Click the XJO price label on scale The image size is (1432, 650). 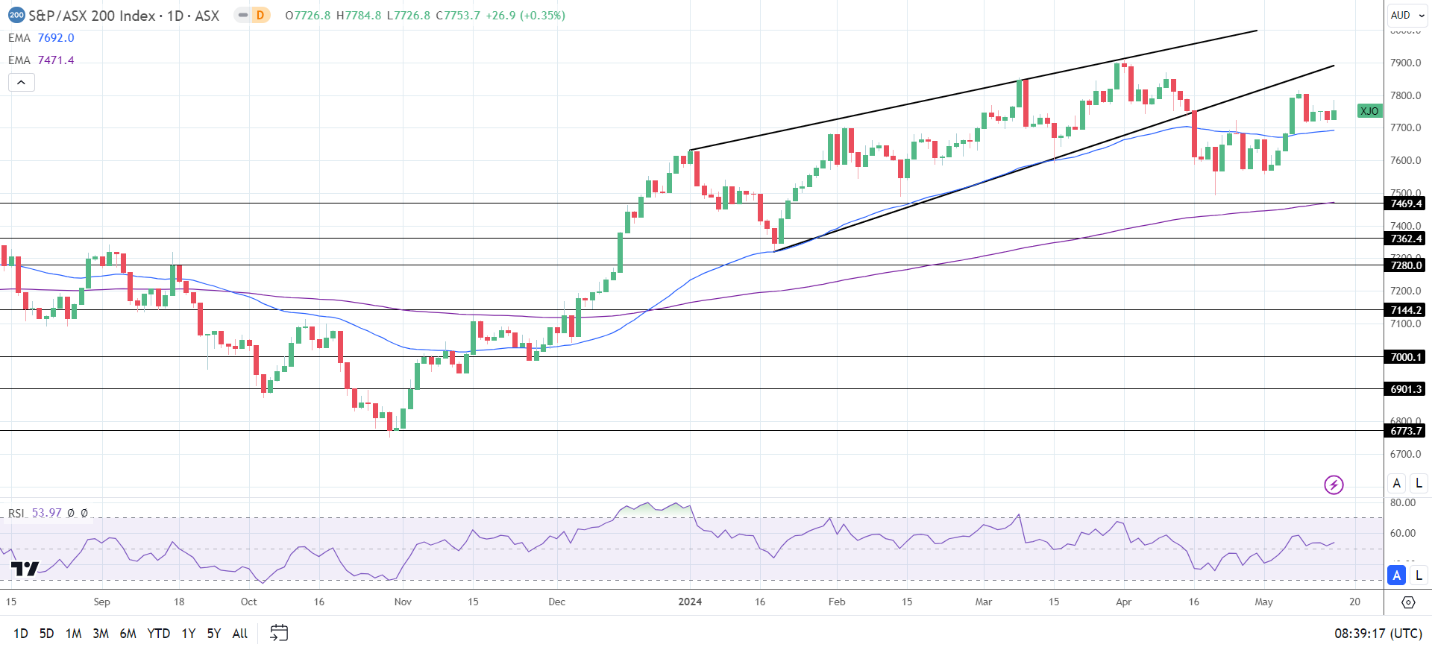click(x=1369, y=111)
